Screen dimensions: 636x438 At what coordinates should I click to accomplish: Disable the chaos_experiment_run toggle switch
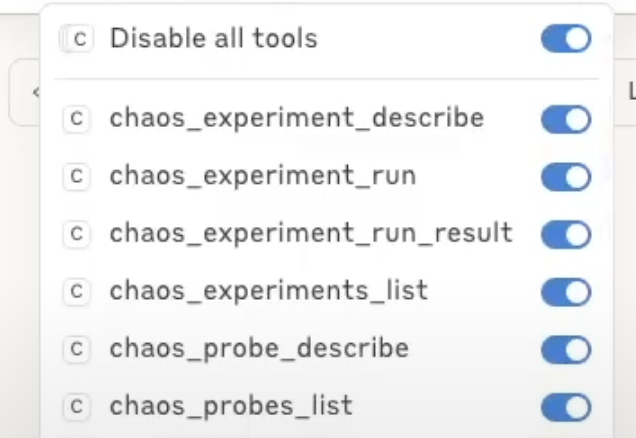(566, 177)
